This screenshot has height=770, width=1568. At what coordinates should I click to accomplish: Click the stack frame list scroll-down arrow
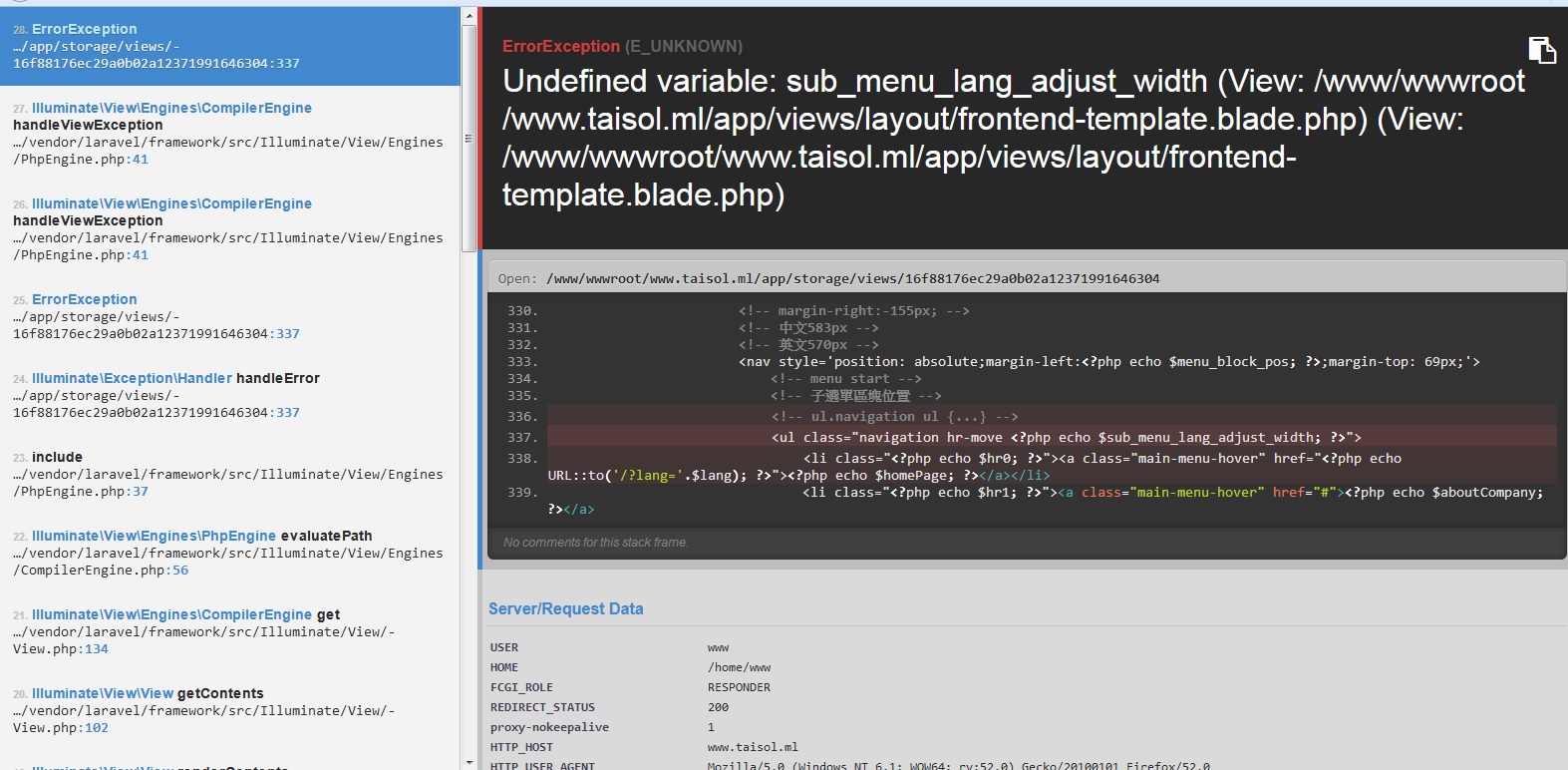point(469,762)
